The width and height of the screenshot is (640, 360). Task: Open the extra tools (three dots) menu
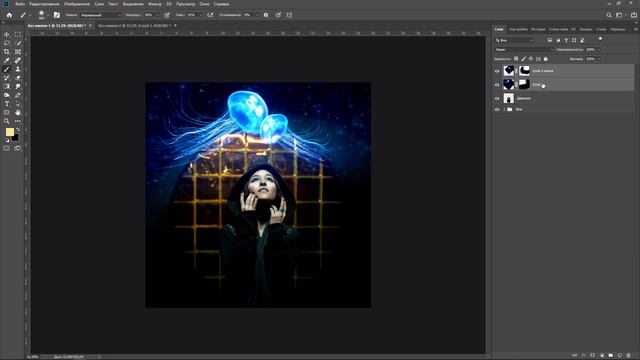tap(18, 121)
